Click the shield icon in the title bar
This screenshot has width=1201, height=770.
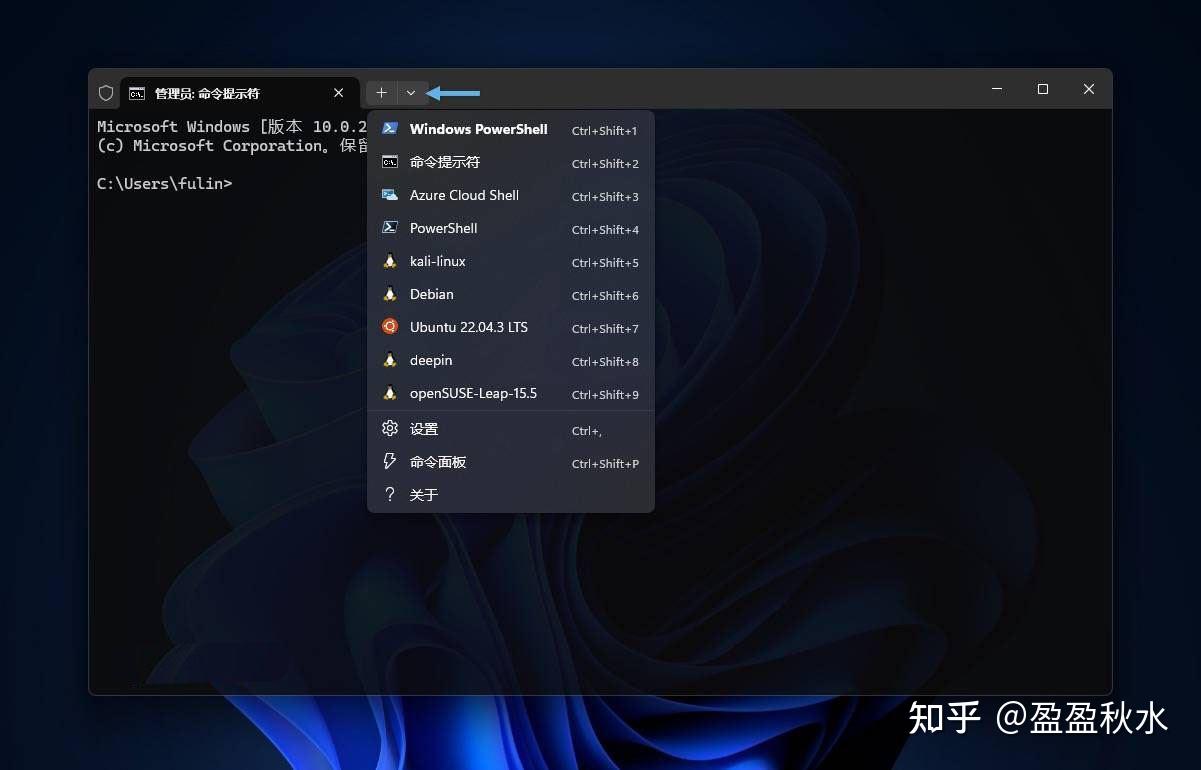105,92
